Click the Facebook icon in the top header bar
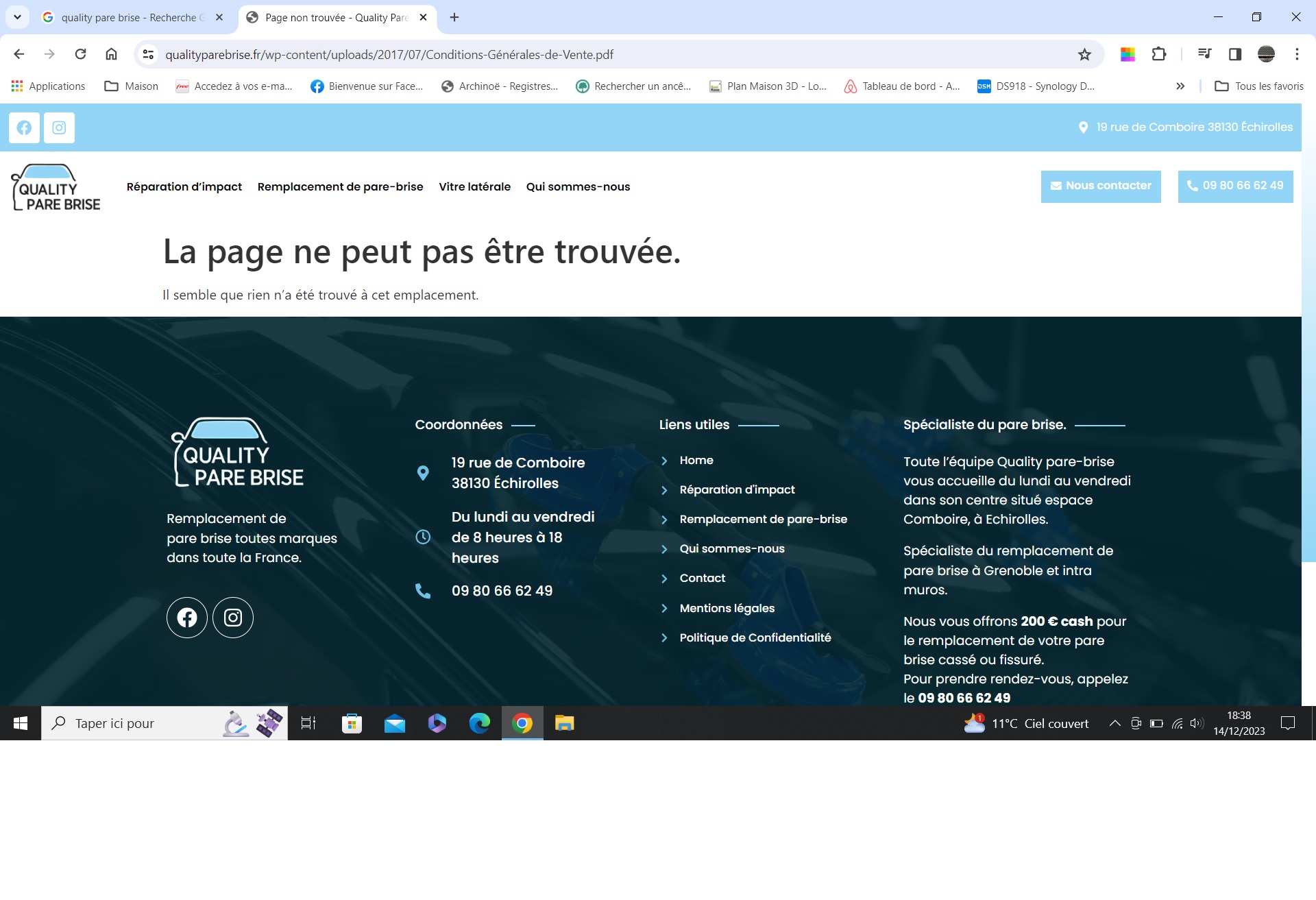The image size is (1316, 900). pyautogui.click(x=24, y=128)
